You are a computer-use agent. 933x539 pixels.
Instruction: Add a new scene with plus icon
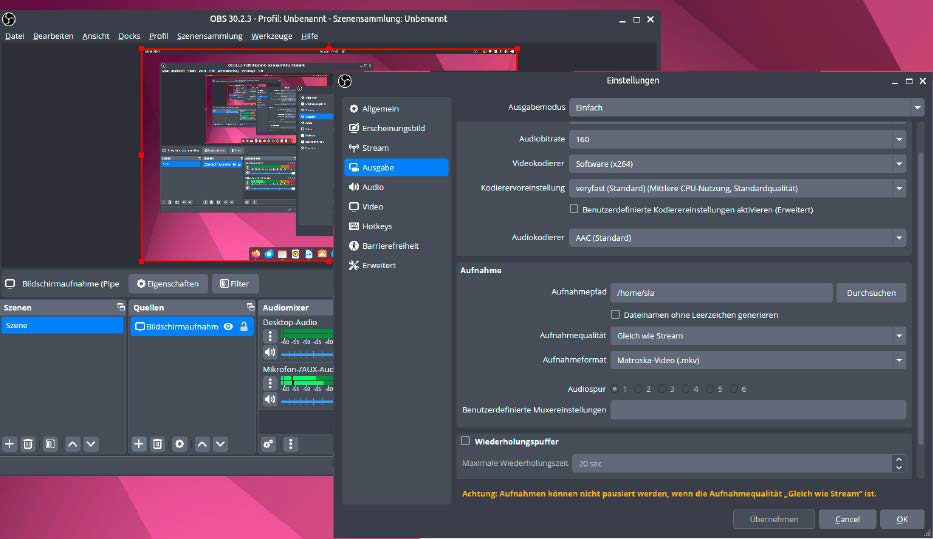click(x=10, y=444)
